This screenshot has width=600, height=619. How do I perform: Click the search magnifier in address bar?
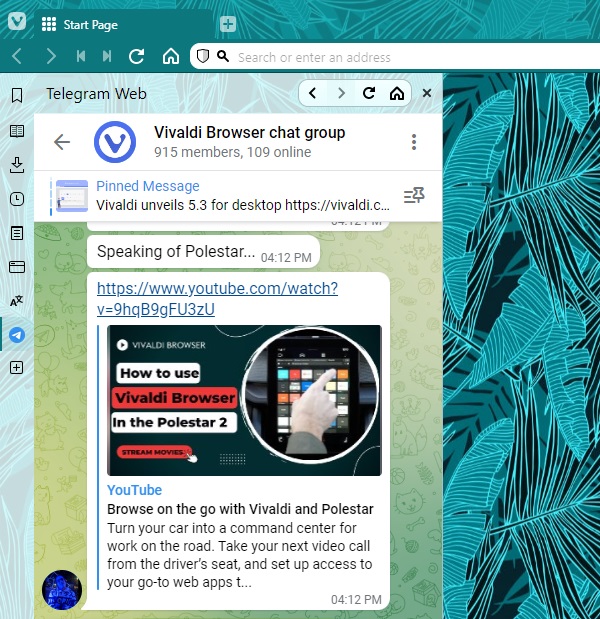(223, 56)
